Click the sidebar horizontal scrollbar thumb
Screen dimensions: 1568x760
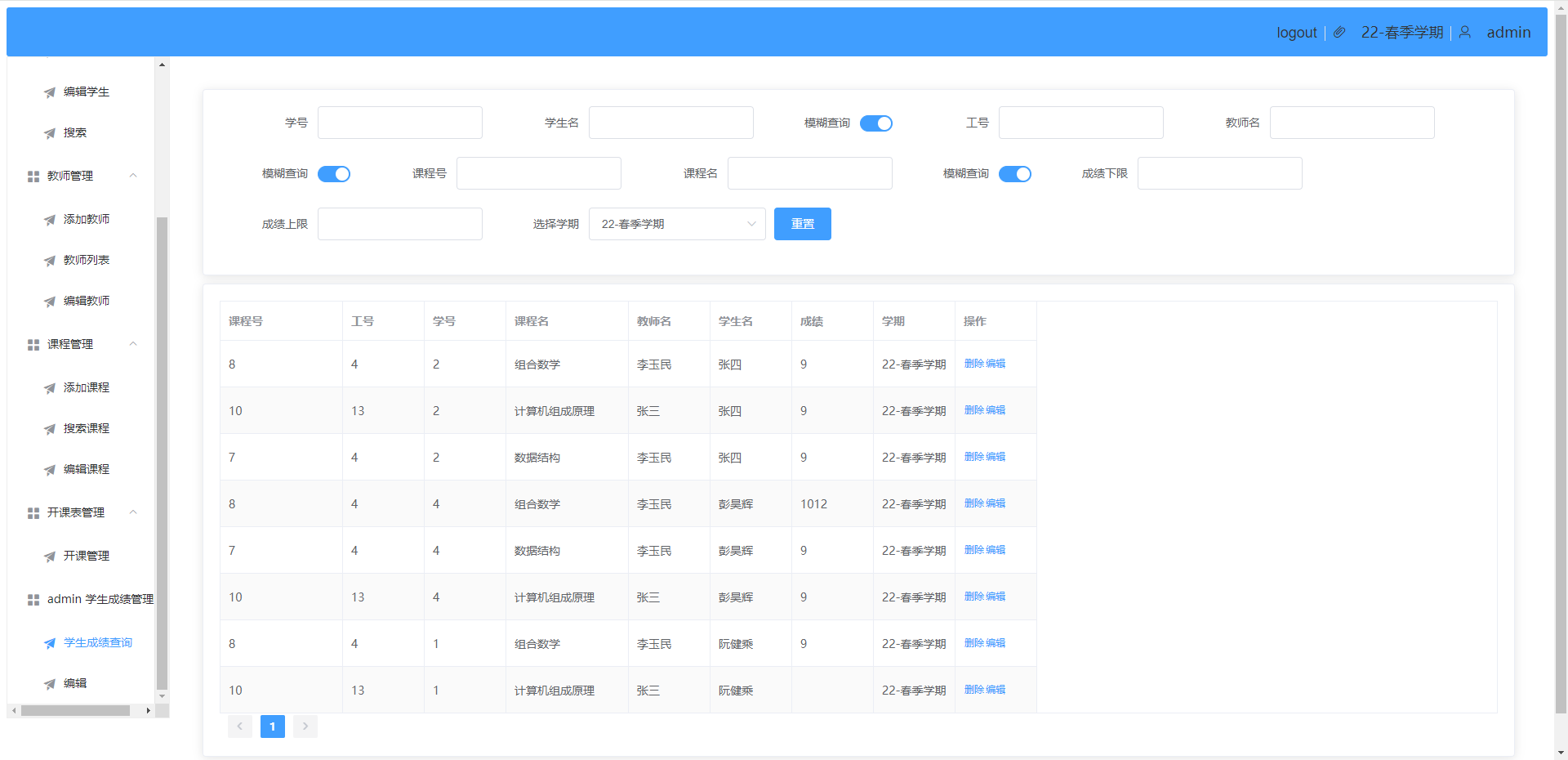[x=75, y=711]
